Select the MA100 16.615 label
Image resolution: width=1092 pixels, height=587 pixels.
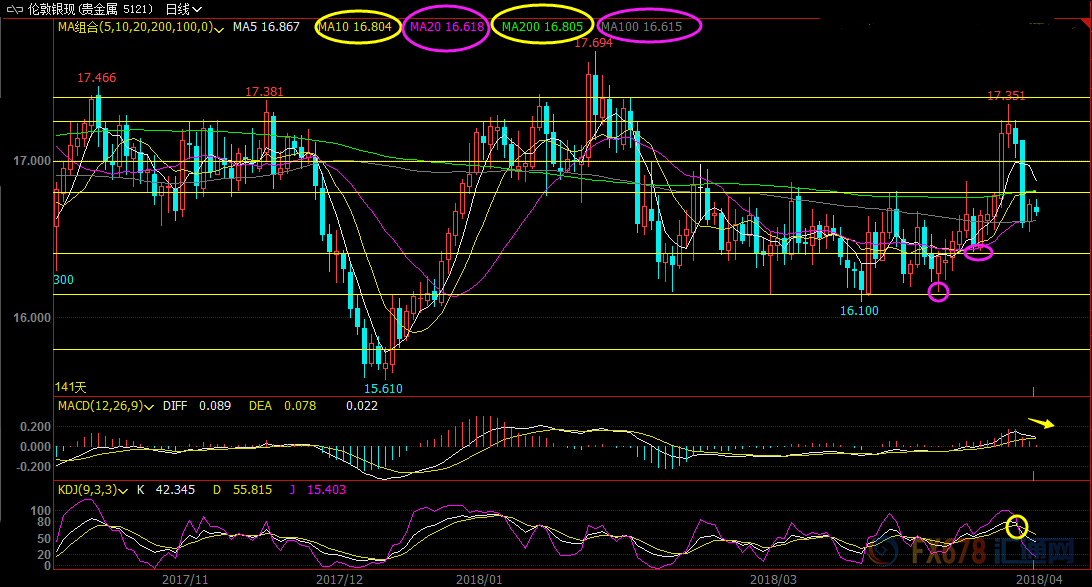pyautogui.click(x=641, y=27)
